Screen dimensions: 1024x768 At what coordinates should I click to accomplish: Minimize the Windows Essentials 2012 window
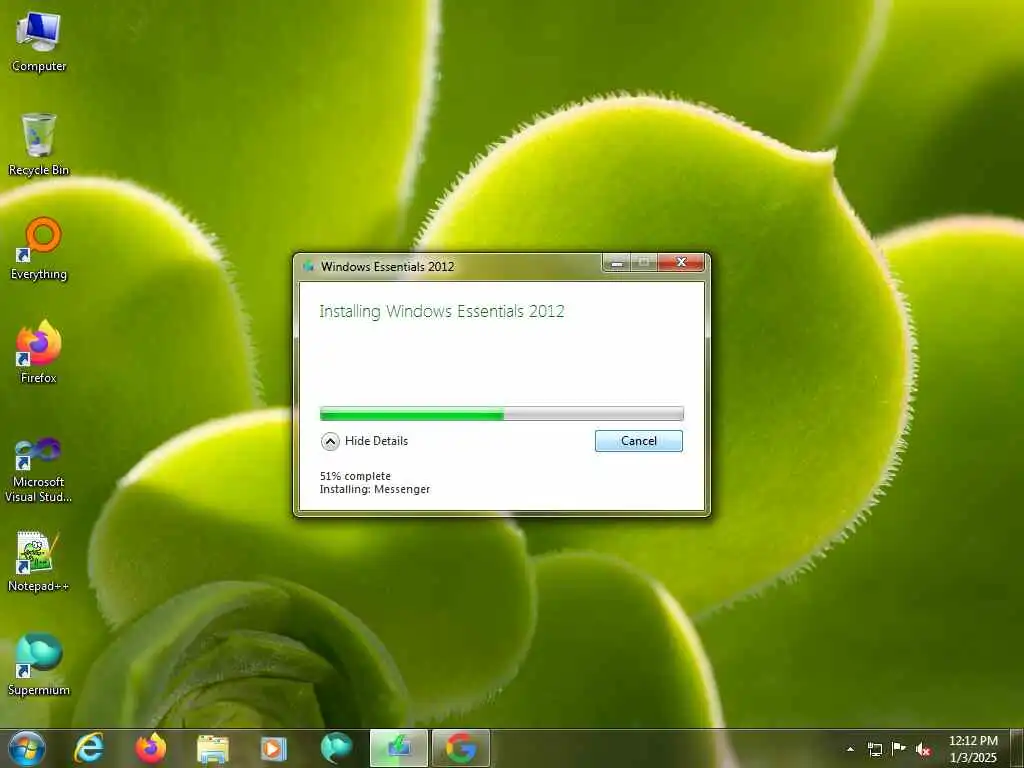pos(616,263)
